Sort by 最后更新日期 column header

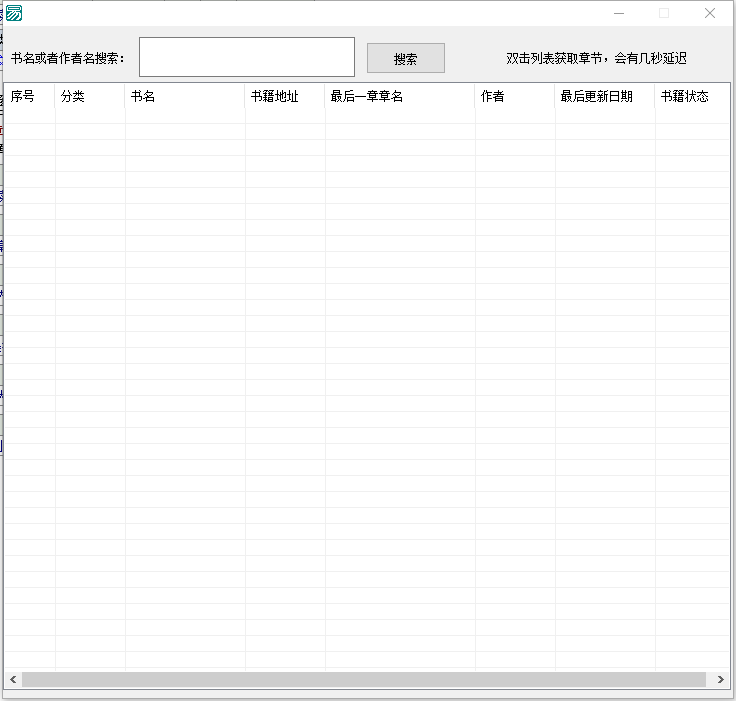(x=605, y=96)
